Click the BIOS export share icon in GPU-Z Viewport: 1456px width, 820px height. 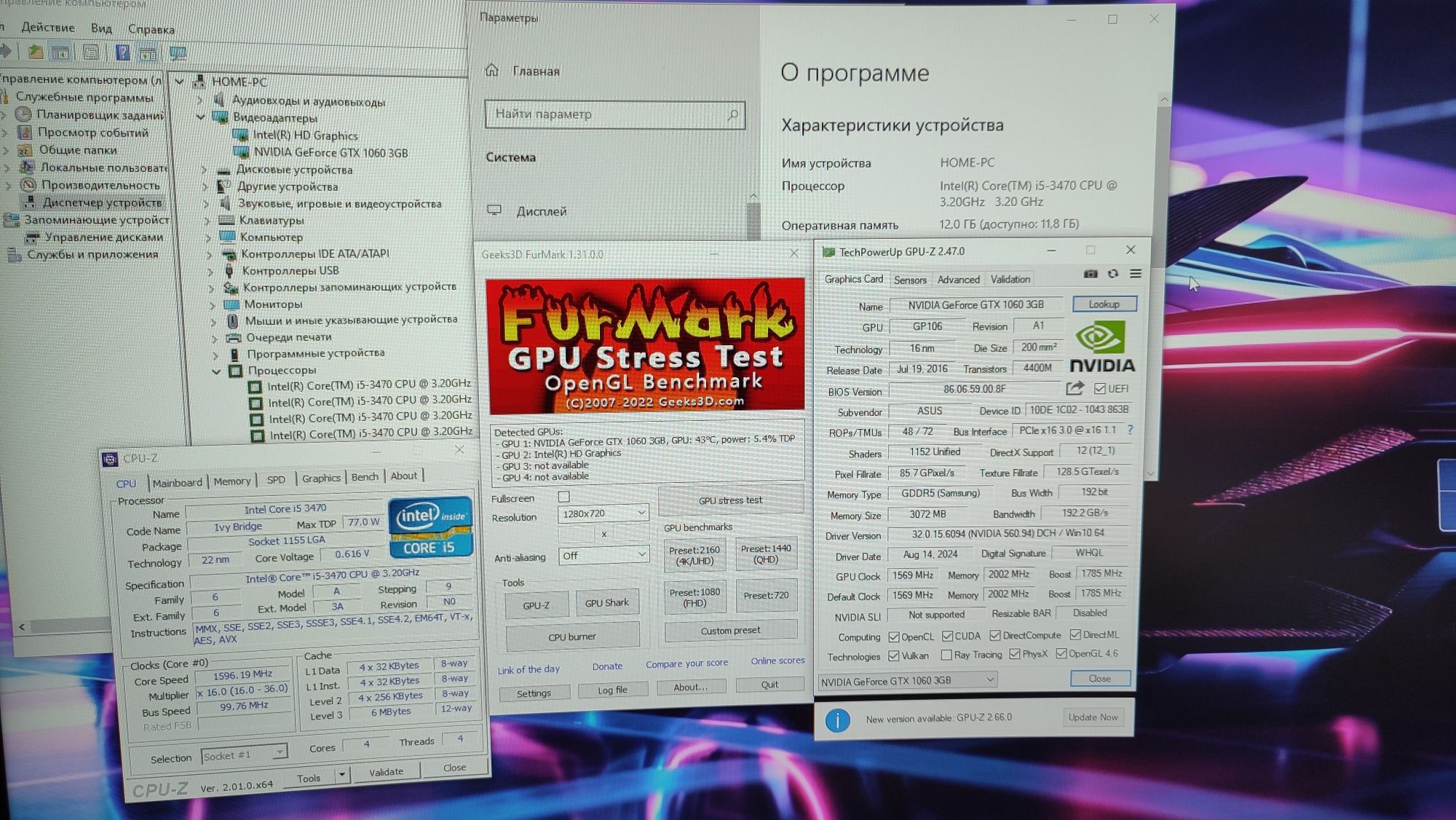coord(1075,388)
